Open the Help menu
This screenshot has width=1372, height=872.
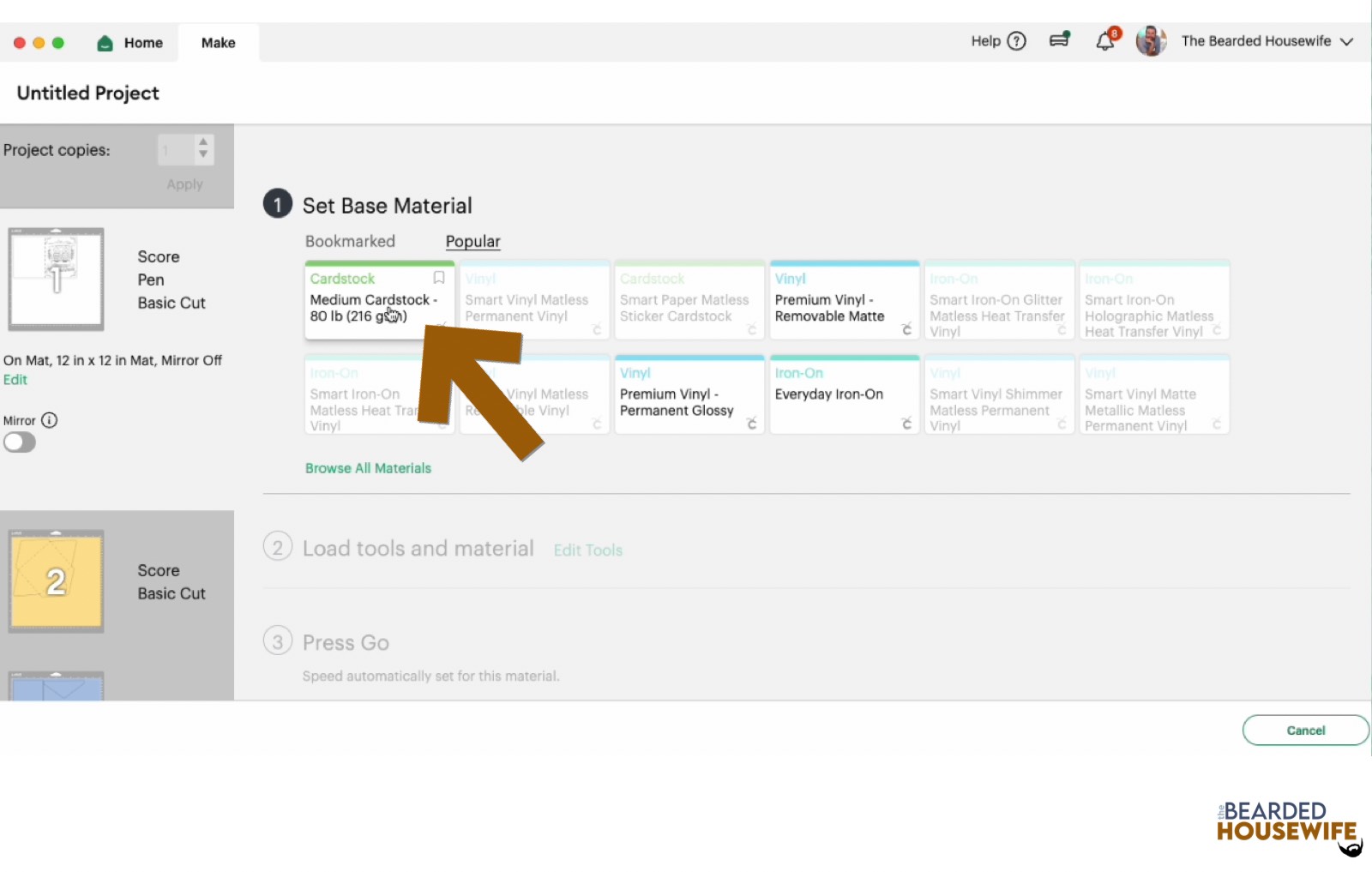(x=997, y=41)
